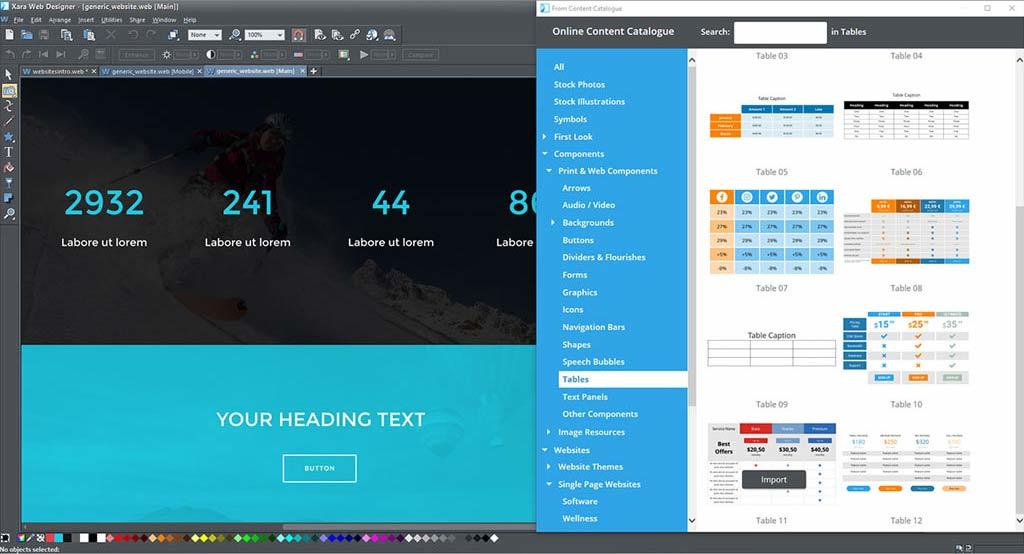Select the Selector arrow tool

pos(9,75)
